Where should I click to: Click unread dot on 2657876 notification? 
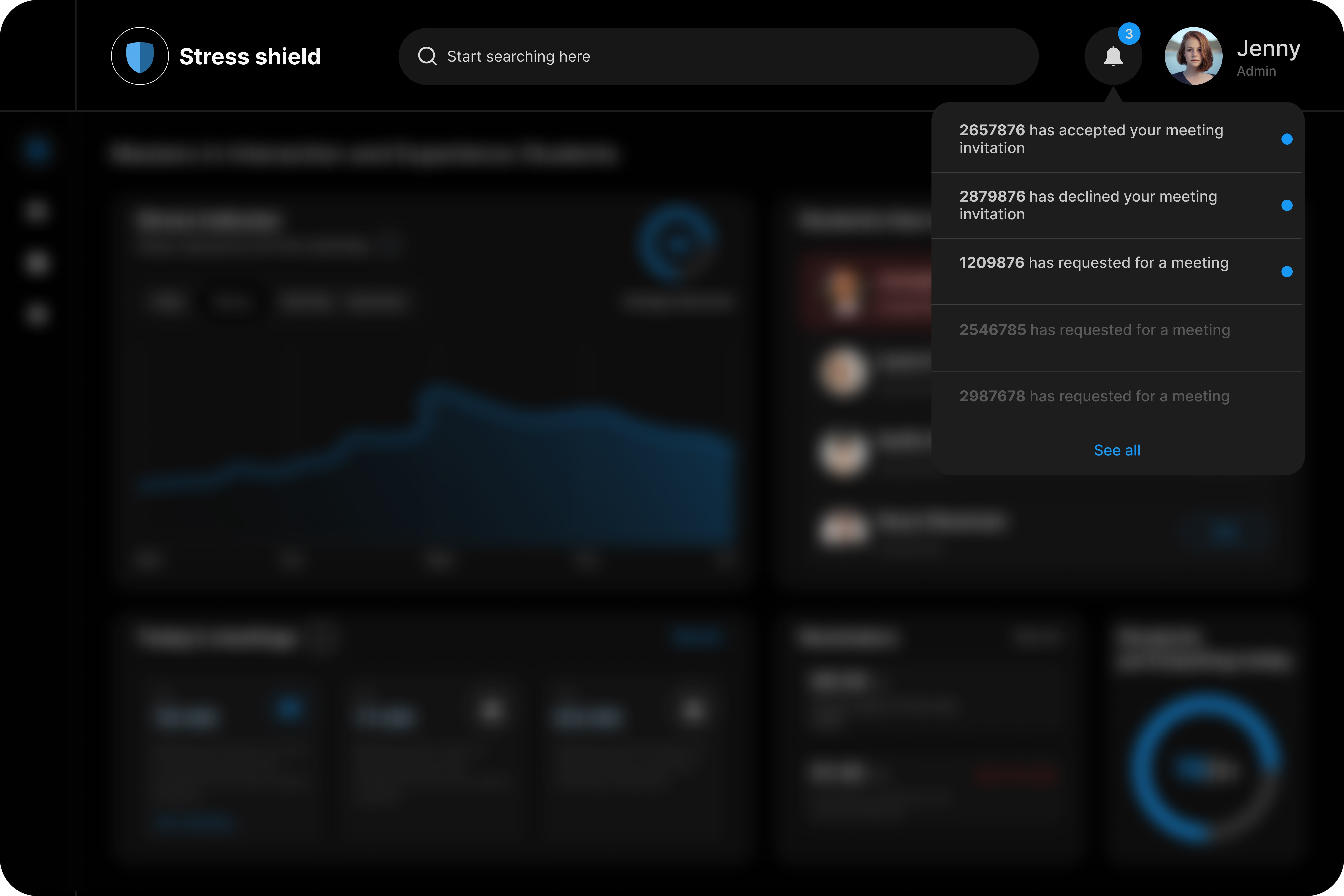point(1286,140)
